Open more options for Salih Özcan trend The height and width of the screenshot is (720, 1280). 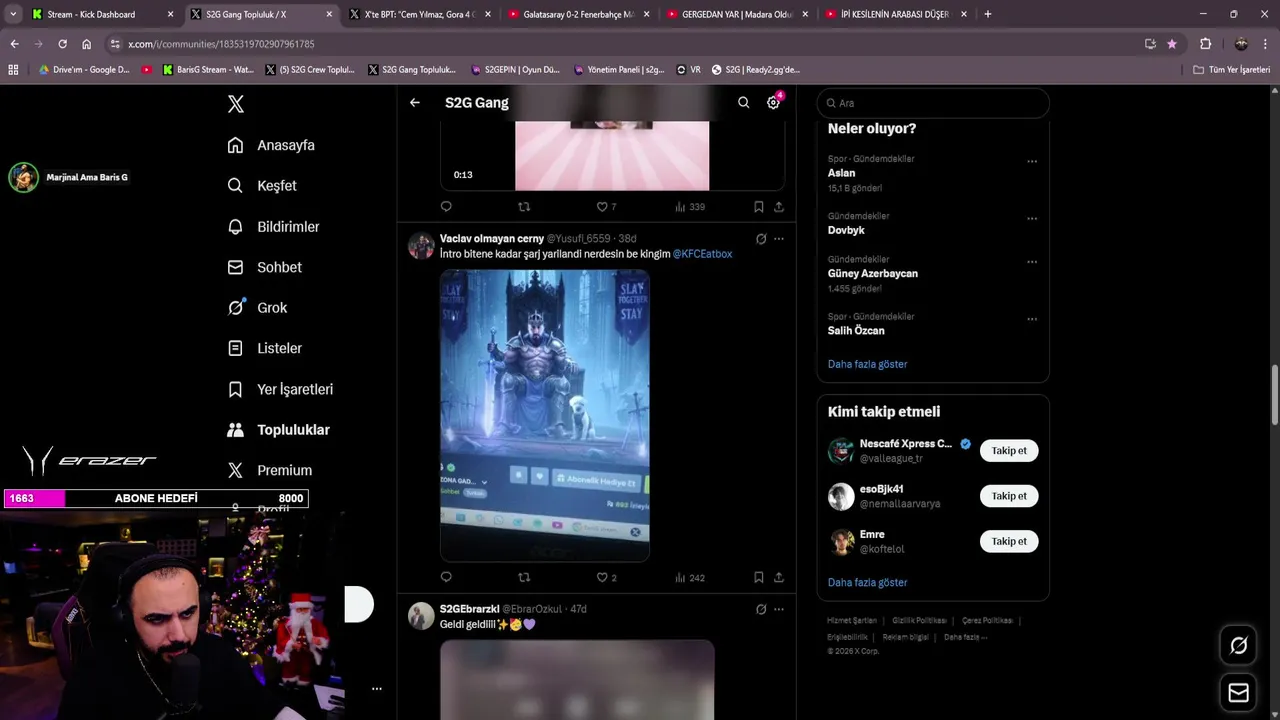pos(1032,319)
